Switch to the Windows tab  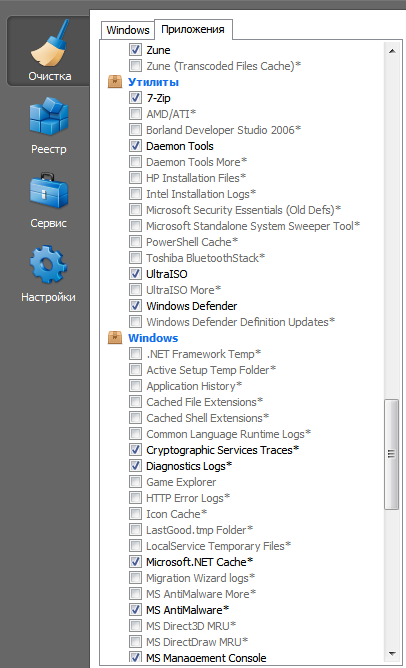[x=128, y=30]
